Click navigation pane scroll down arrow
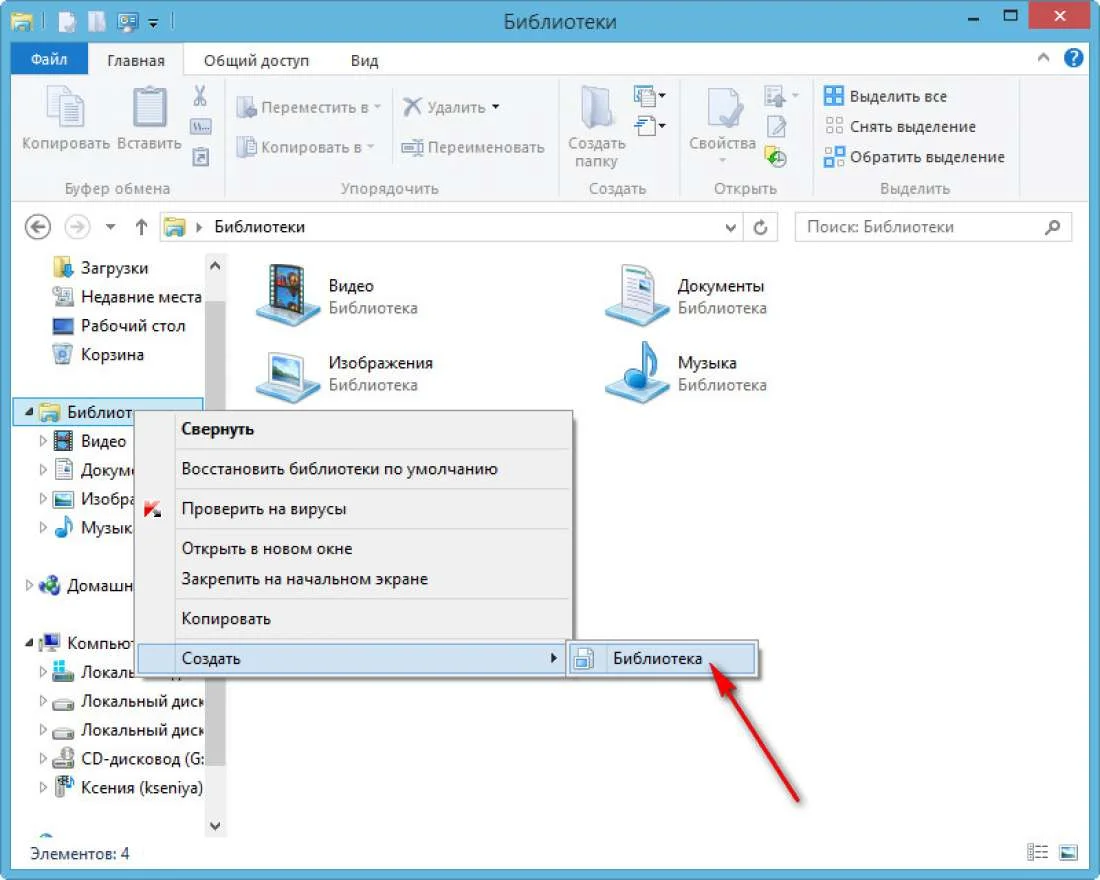 (215, 826)
